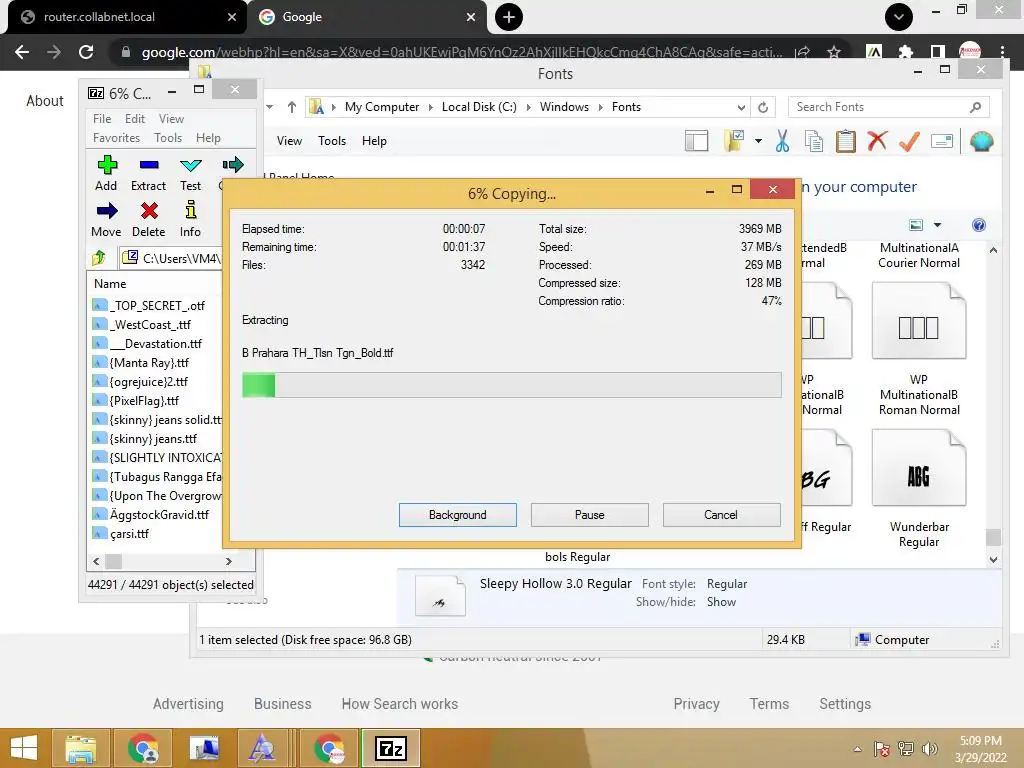This screenshot has width=1024, height=768.
Task: Click the Properties icon in Fonts toolbar
Action: click(x=942, y=141)
